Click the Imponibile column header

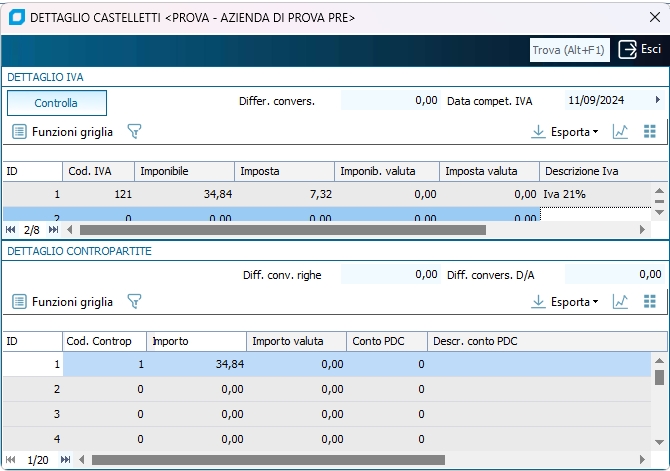185,171
